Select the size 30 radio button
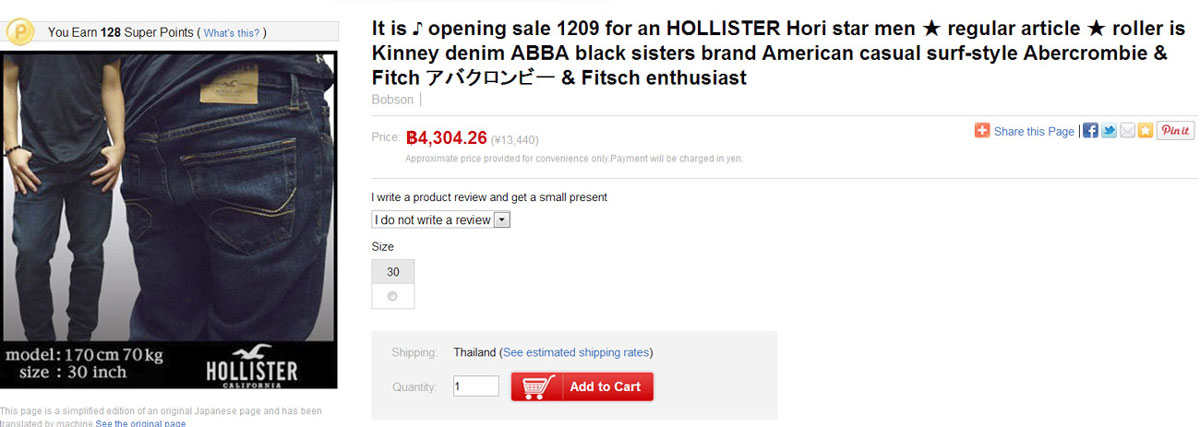The height and width of the screenshot is (427, 1200). click(392, 296)
